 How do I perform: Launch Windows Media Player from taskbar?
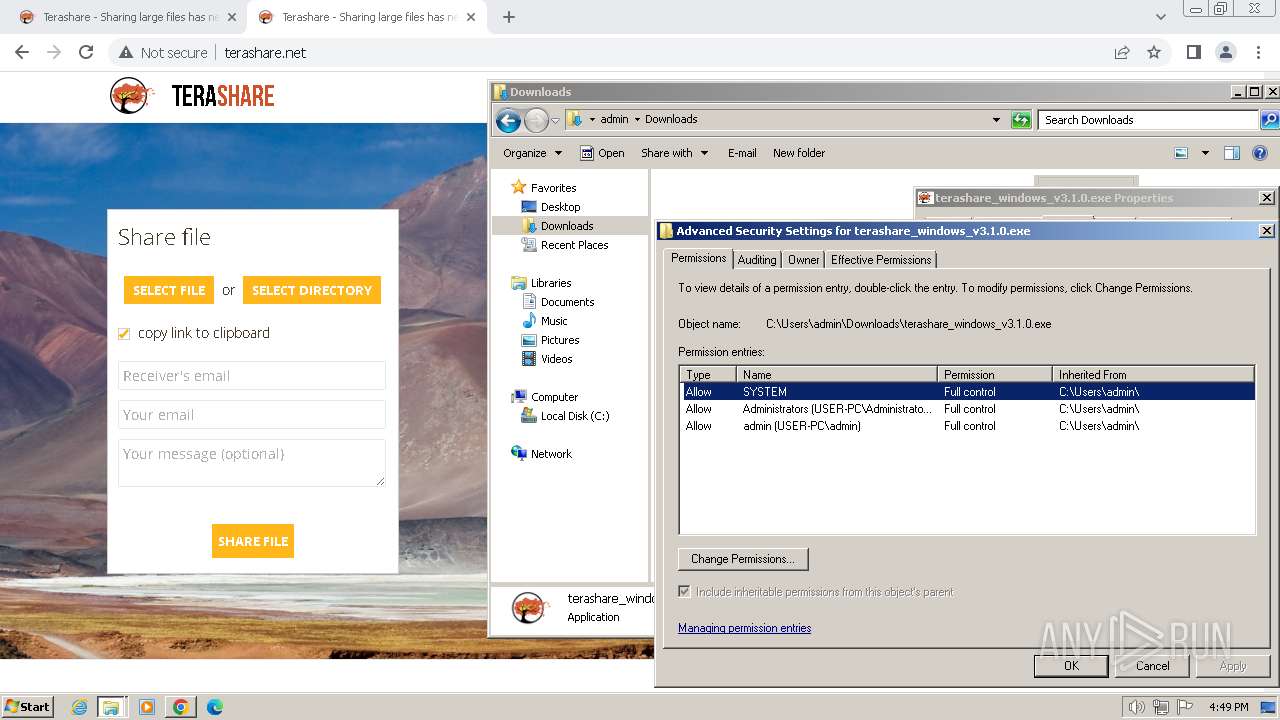click(x=147, y=707)
